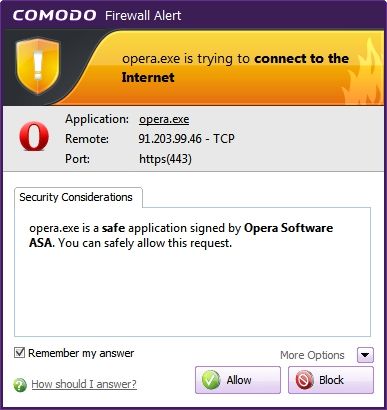Click the red Opera logo icon
387x410 pixels.
coord(34,136)
